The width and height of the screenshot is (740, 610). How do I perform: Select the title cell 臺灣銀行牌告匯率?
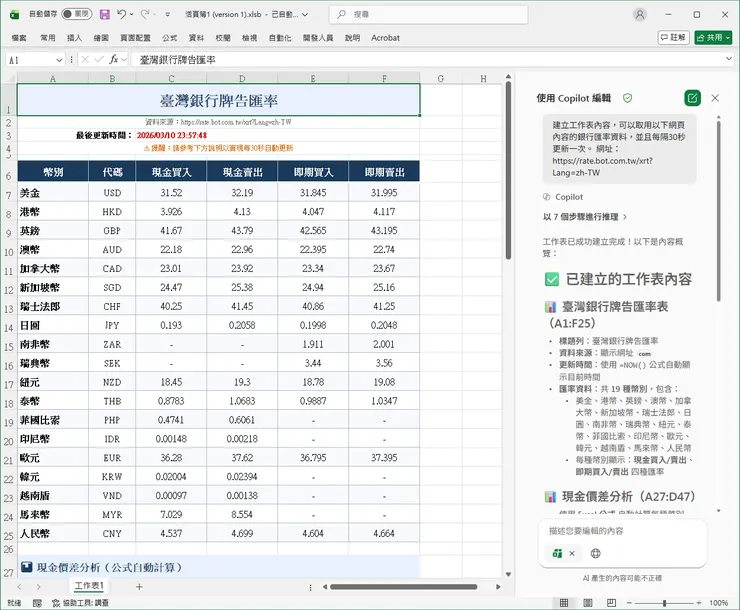point(219,100)
